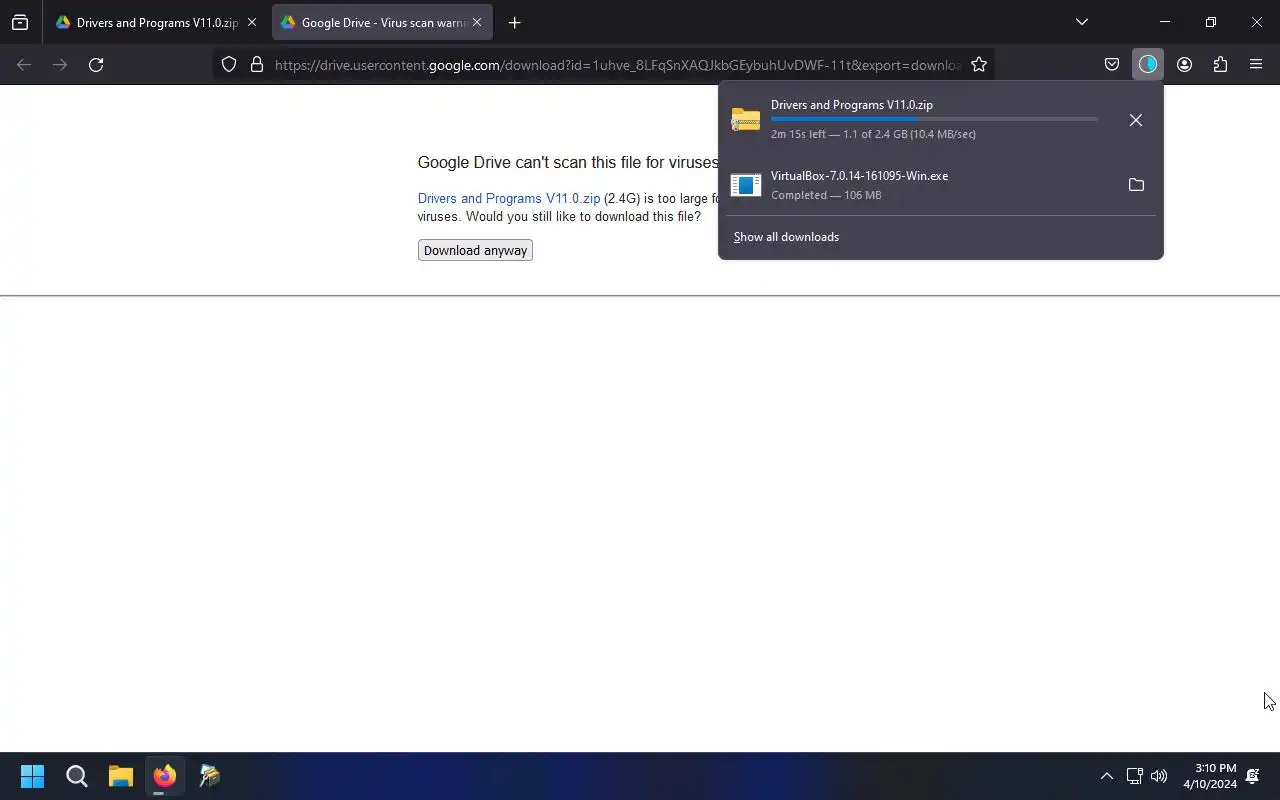Image resolution: width=1280 pixels, height=800 pixels.
Task: Show VirtualBox installer in folder
Action: (1135, 185)
